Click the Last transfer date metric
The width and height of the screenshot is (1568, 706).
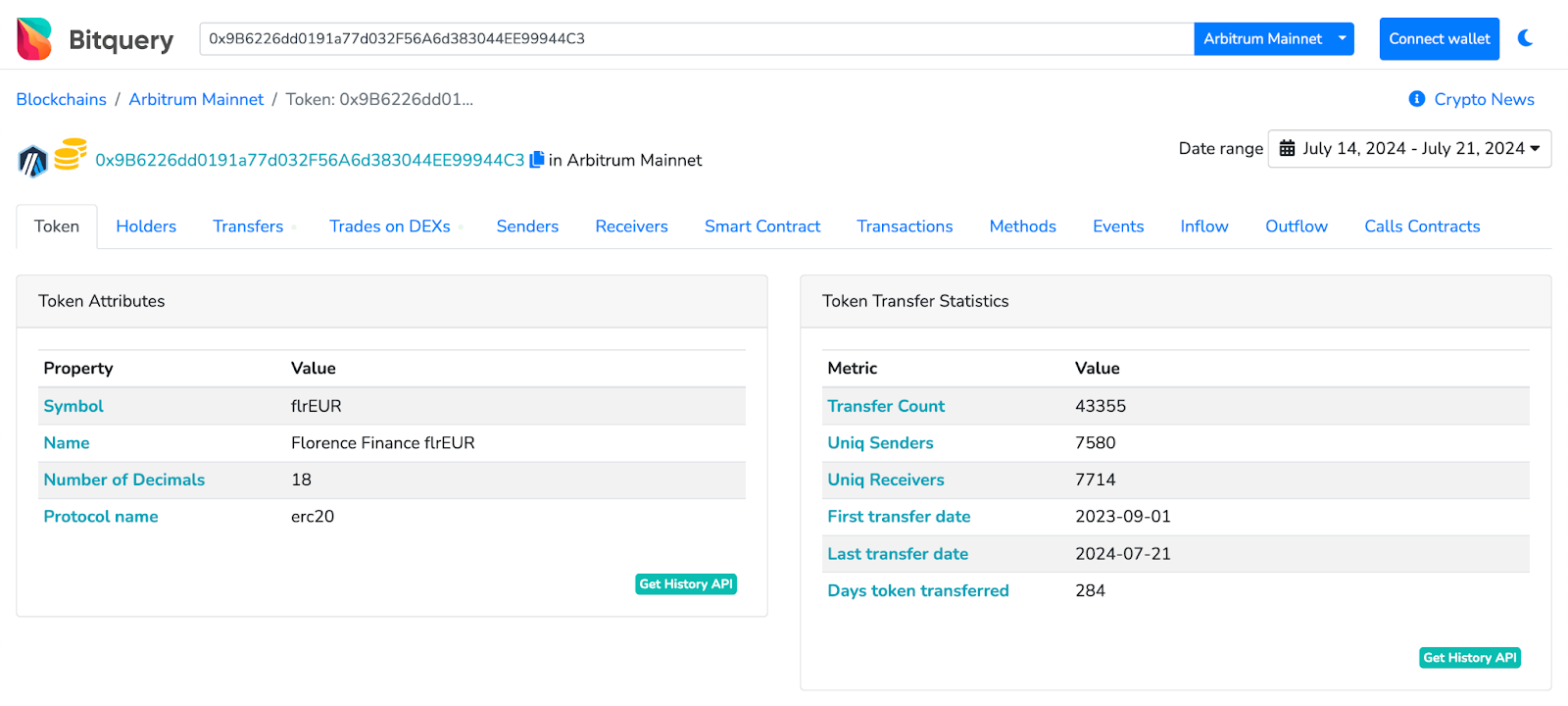[898, 554]
